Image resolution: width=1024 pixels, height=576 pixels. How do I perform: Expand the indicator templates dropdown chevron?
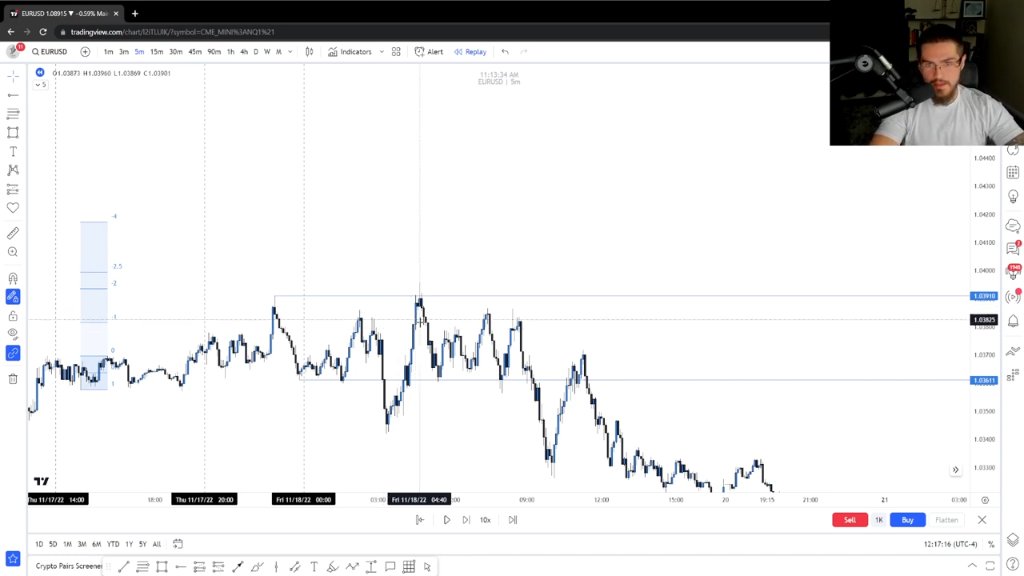point(381,52)
